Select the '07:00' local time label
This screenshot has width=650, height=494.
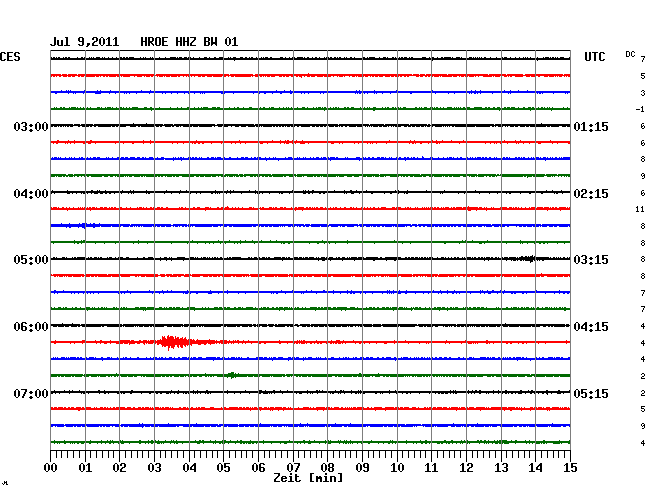point(31,393)
